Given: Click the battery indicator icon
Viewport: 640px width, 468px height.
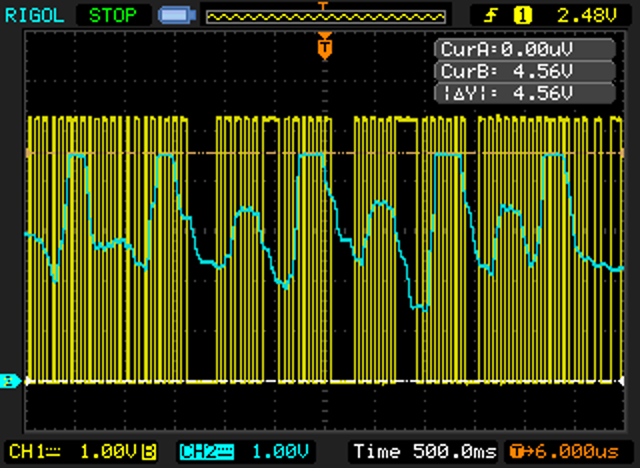Looking at the screenshot, I should tap(177, 16).
